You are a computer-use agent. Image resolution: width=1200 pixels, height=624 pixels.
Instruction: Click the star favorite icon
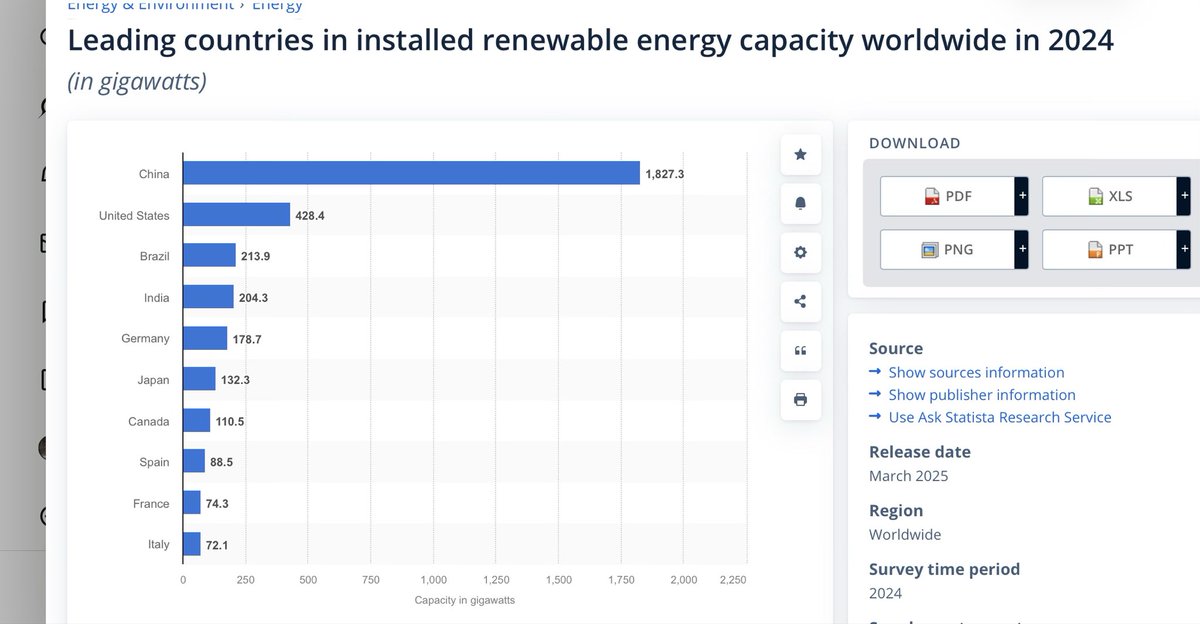(x=800, y=154)
